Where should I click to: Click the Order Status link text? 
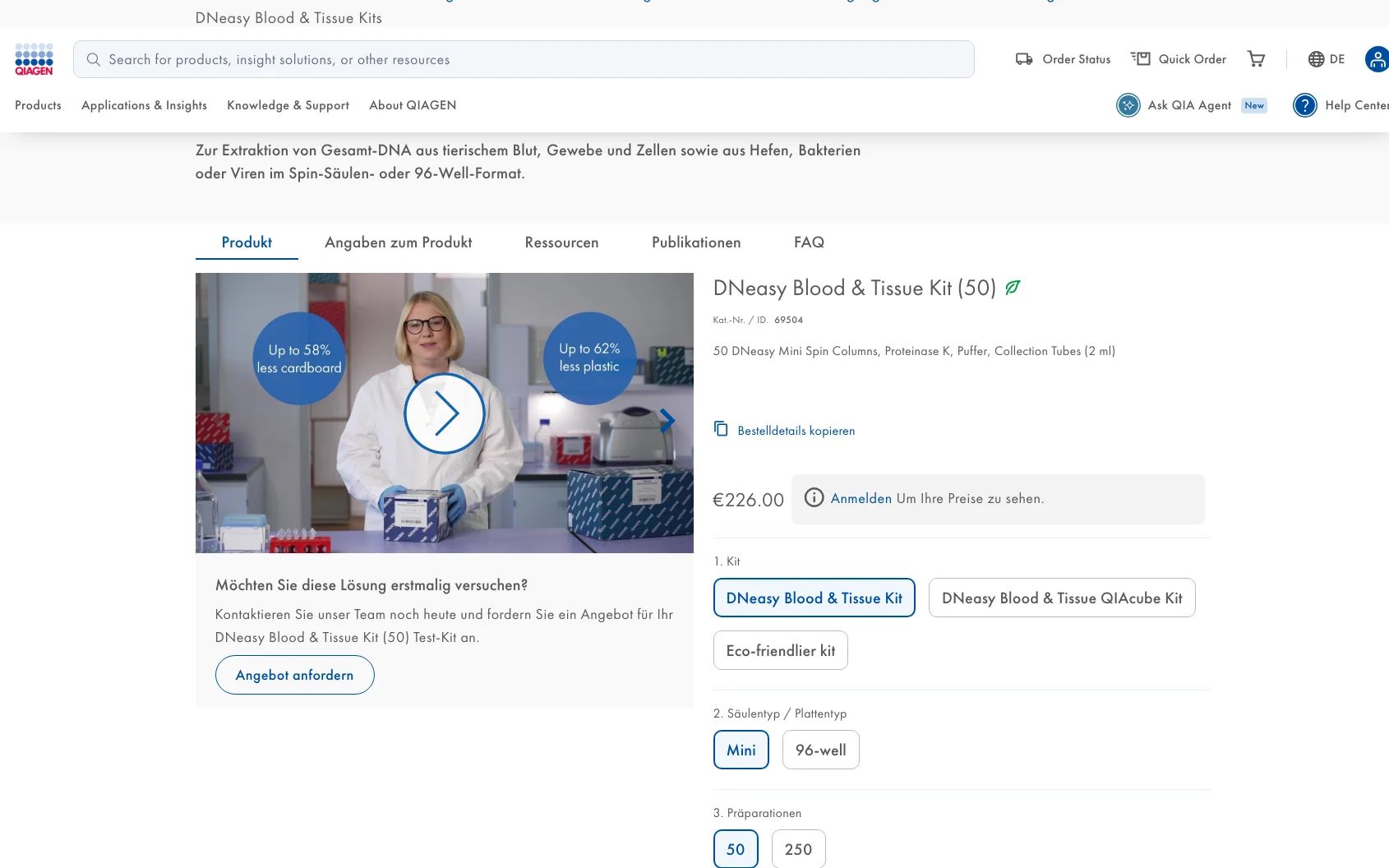point(1076,59)
